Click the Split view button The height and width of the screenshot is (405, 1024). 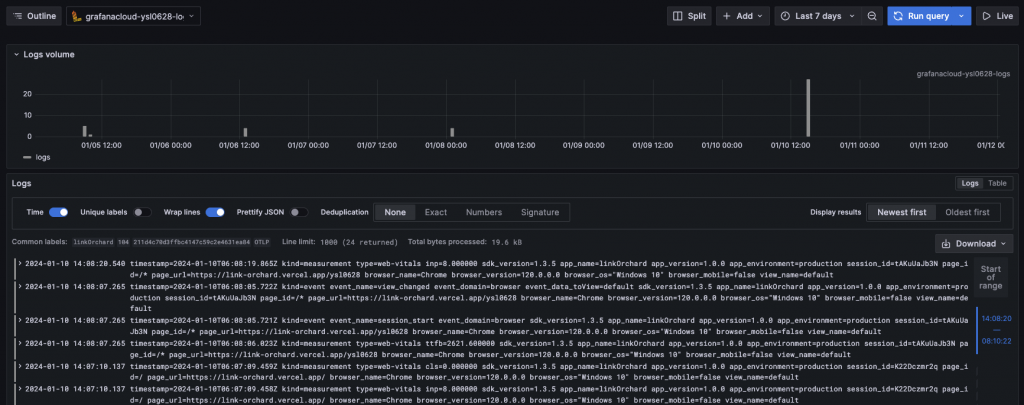click(689, 16)
